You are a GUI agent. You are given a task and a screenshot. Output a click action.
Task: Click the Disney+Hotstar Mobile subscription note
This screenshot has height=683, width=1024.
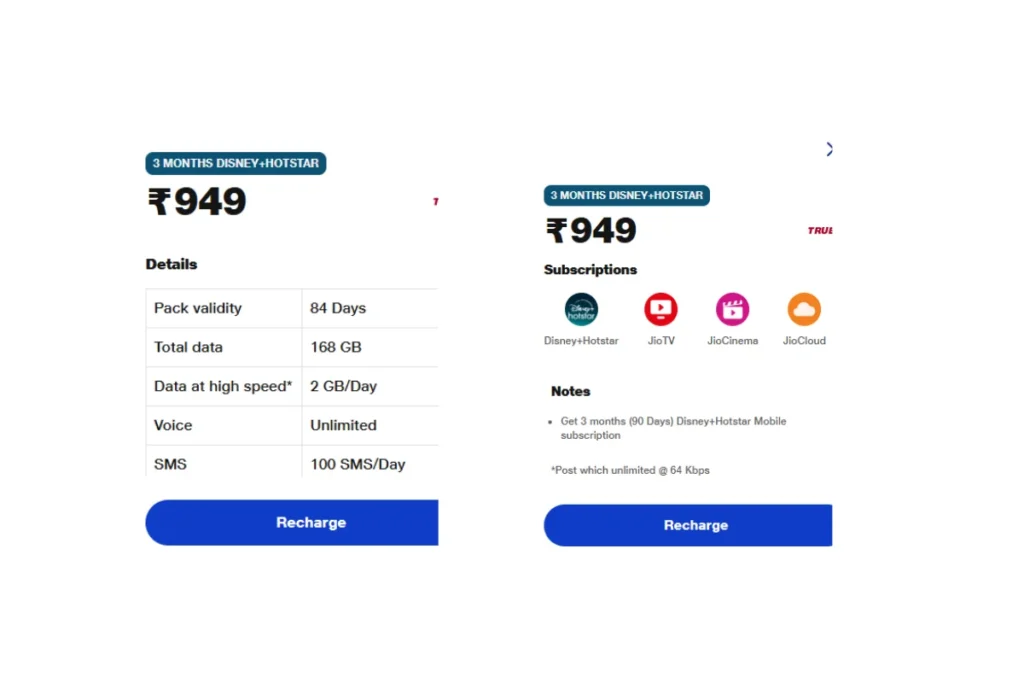673,428
